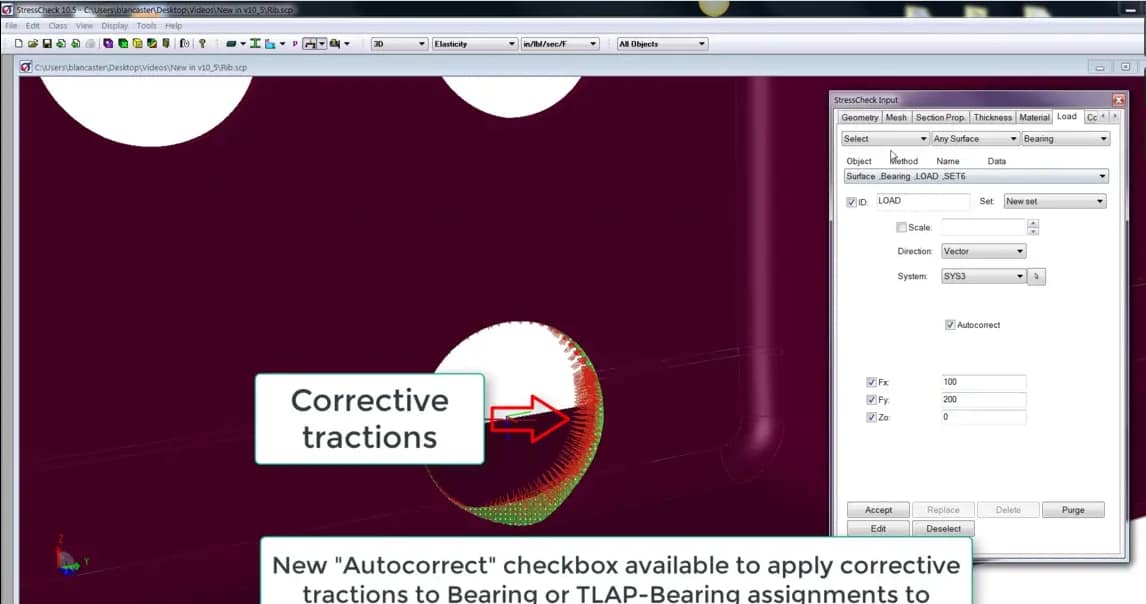Disable the Autocorrect option

tap(949, 324)
